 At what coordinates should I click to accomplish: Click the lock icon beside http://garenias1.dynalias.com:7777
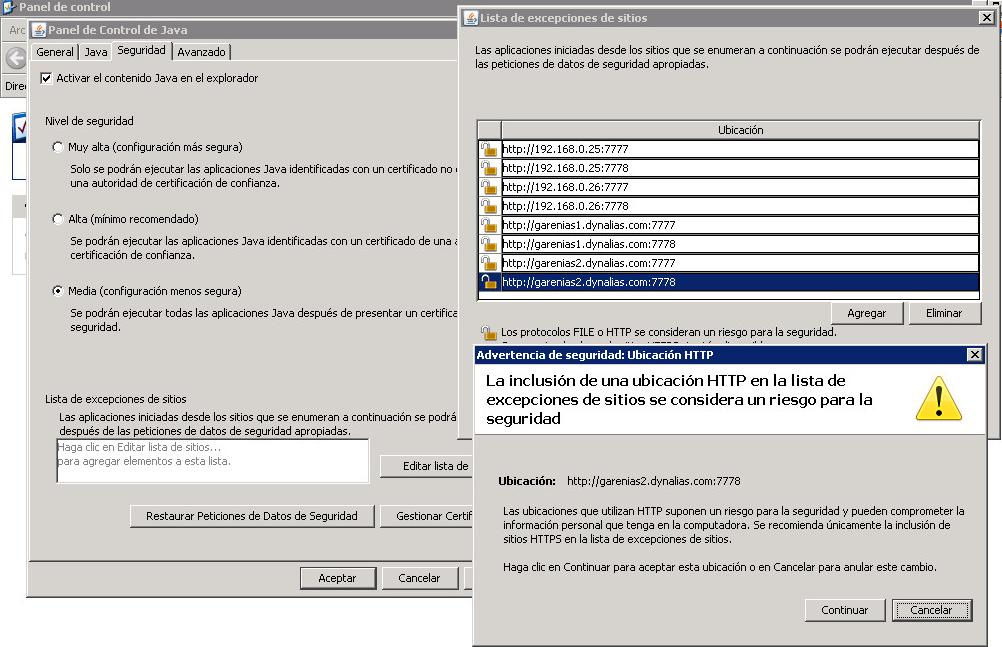(x=489, y=225)
